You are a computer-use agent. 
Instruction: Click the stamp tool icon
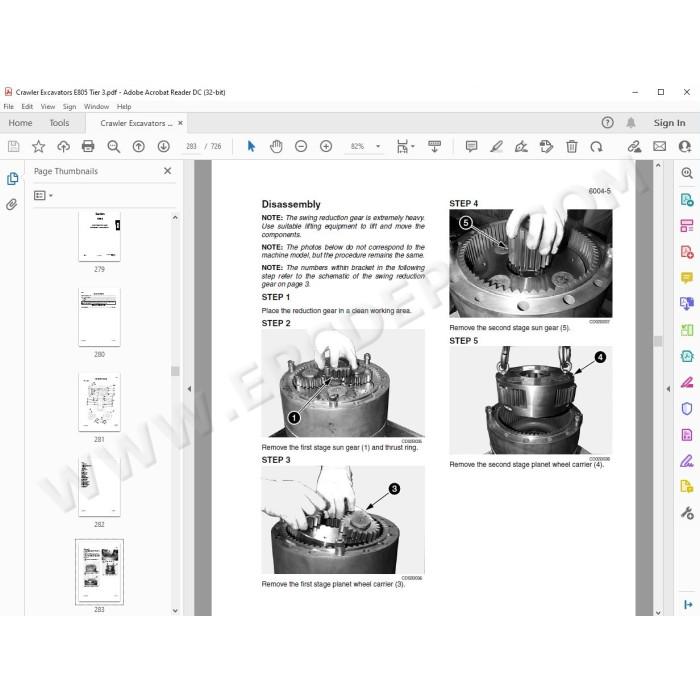point(546,146)
